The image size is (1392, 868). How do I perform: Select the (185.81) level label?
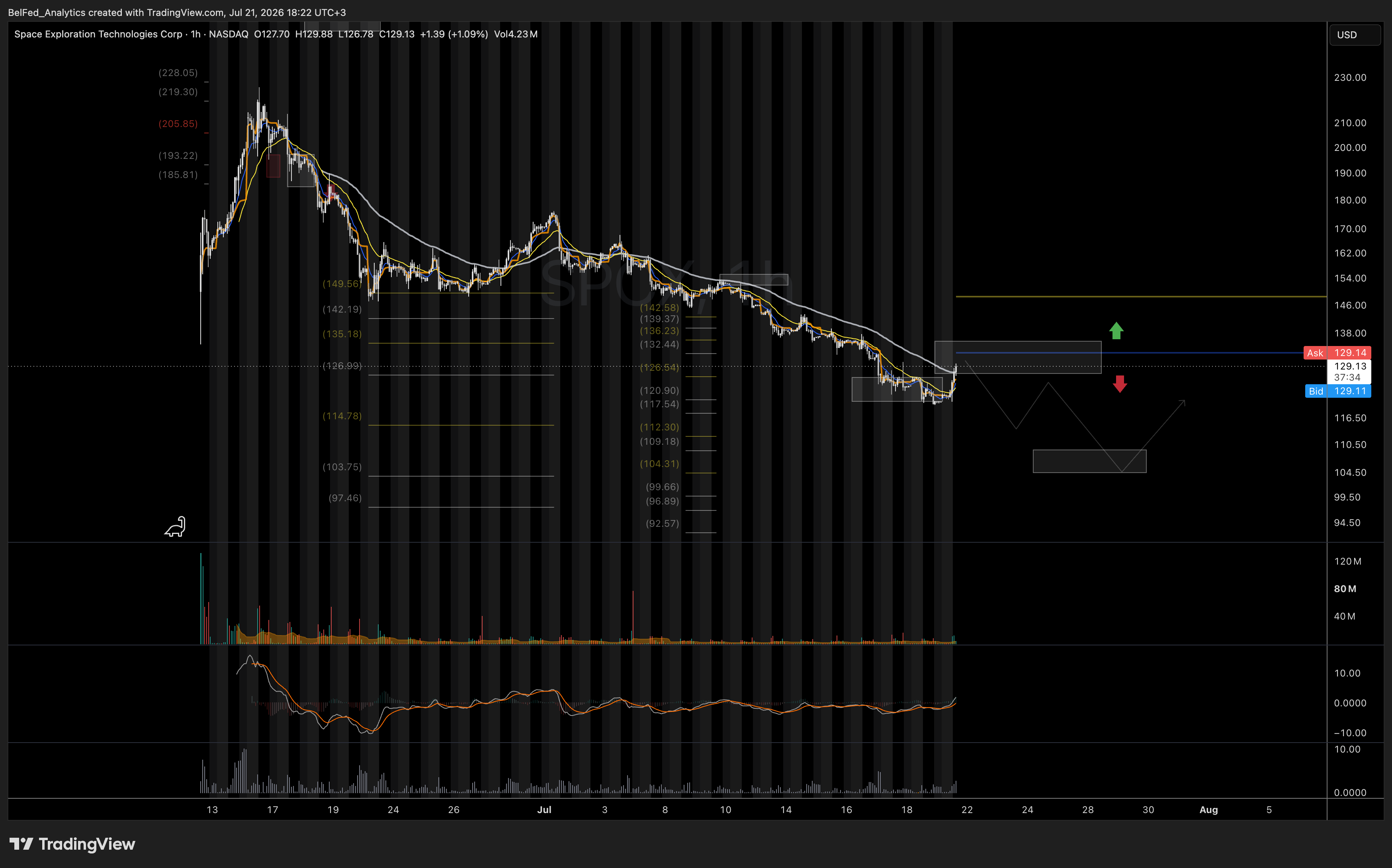(178, 175)
